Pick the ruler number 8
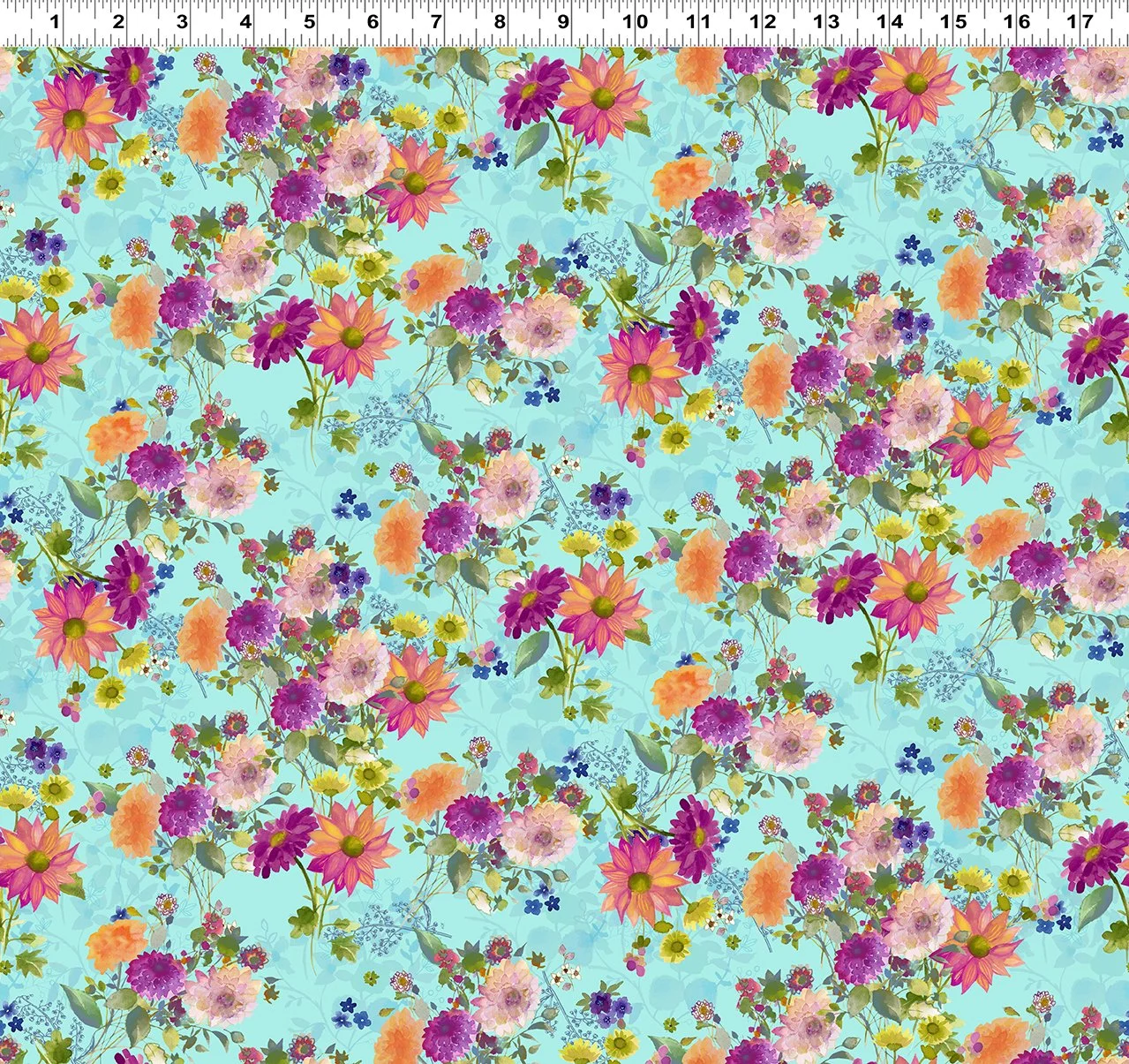Screen dimensions: 1129x1064 point(500,21)
